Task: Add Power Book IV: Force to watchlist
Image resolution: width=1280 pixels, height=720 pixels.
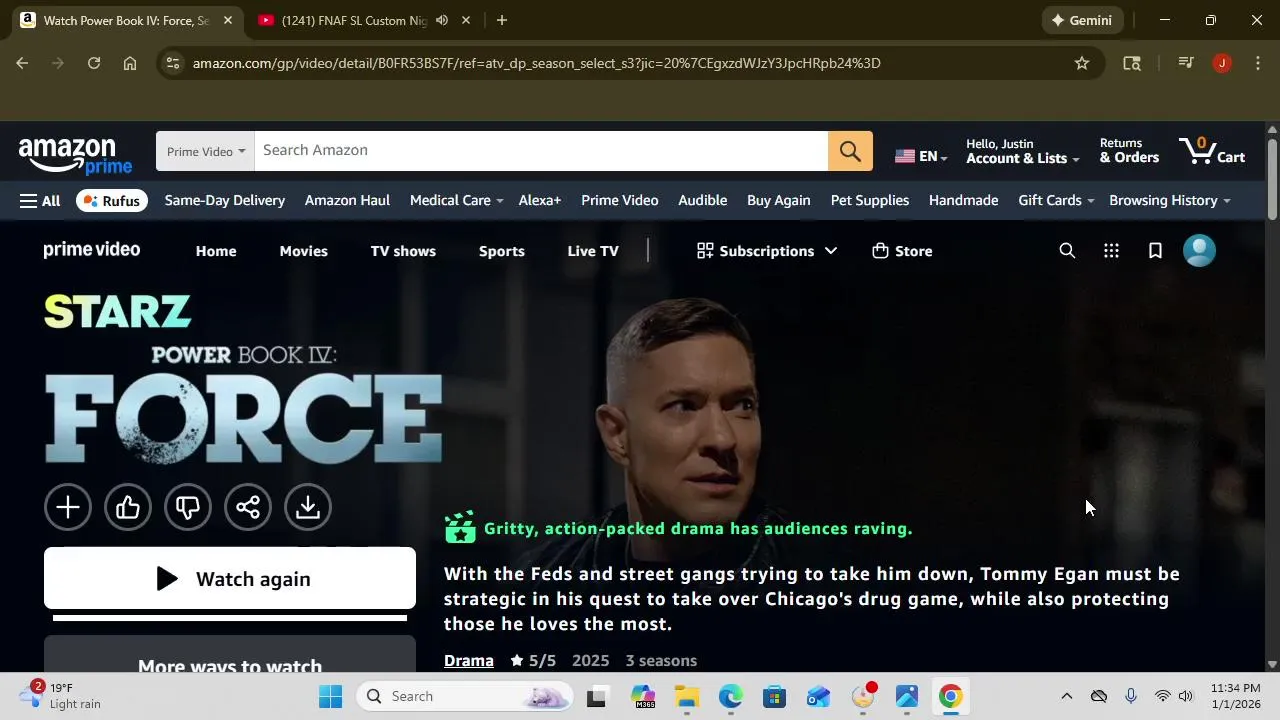Action: 68,507
